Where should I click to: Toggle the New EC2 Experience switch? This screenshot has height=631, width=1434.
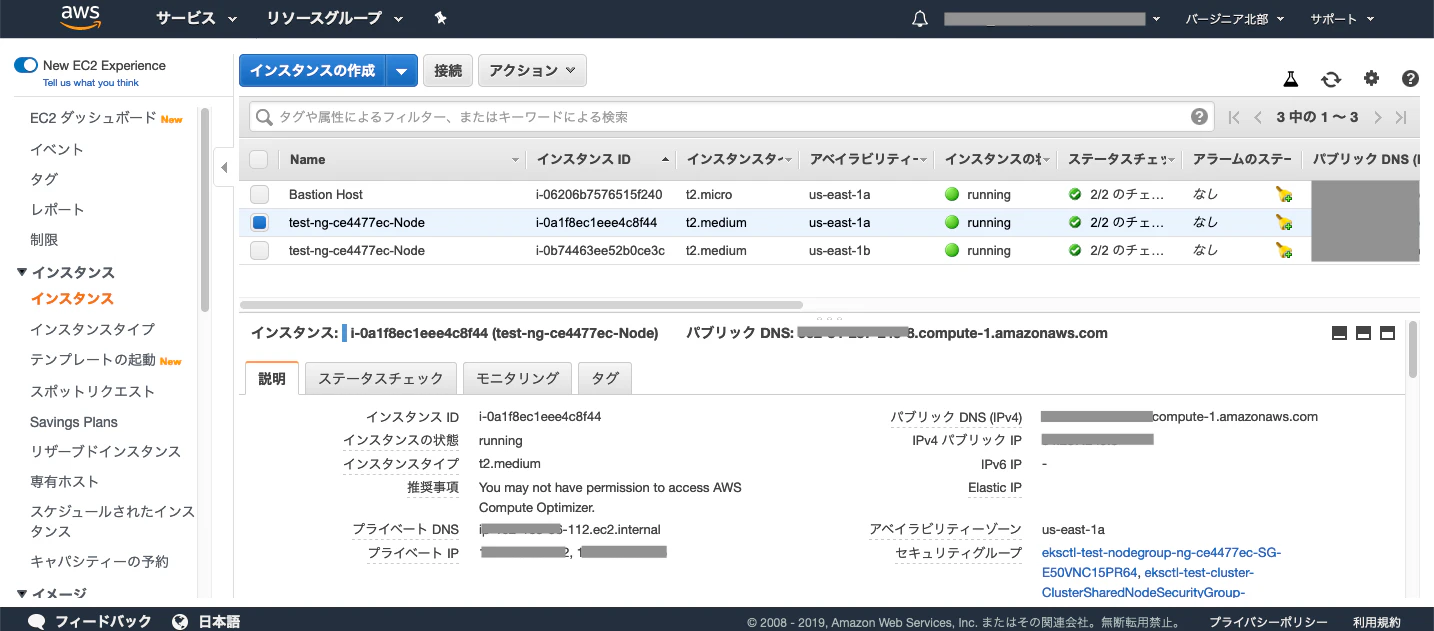(25, 64)
